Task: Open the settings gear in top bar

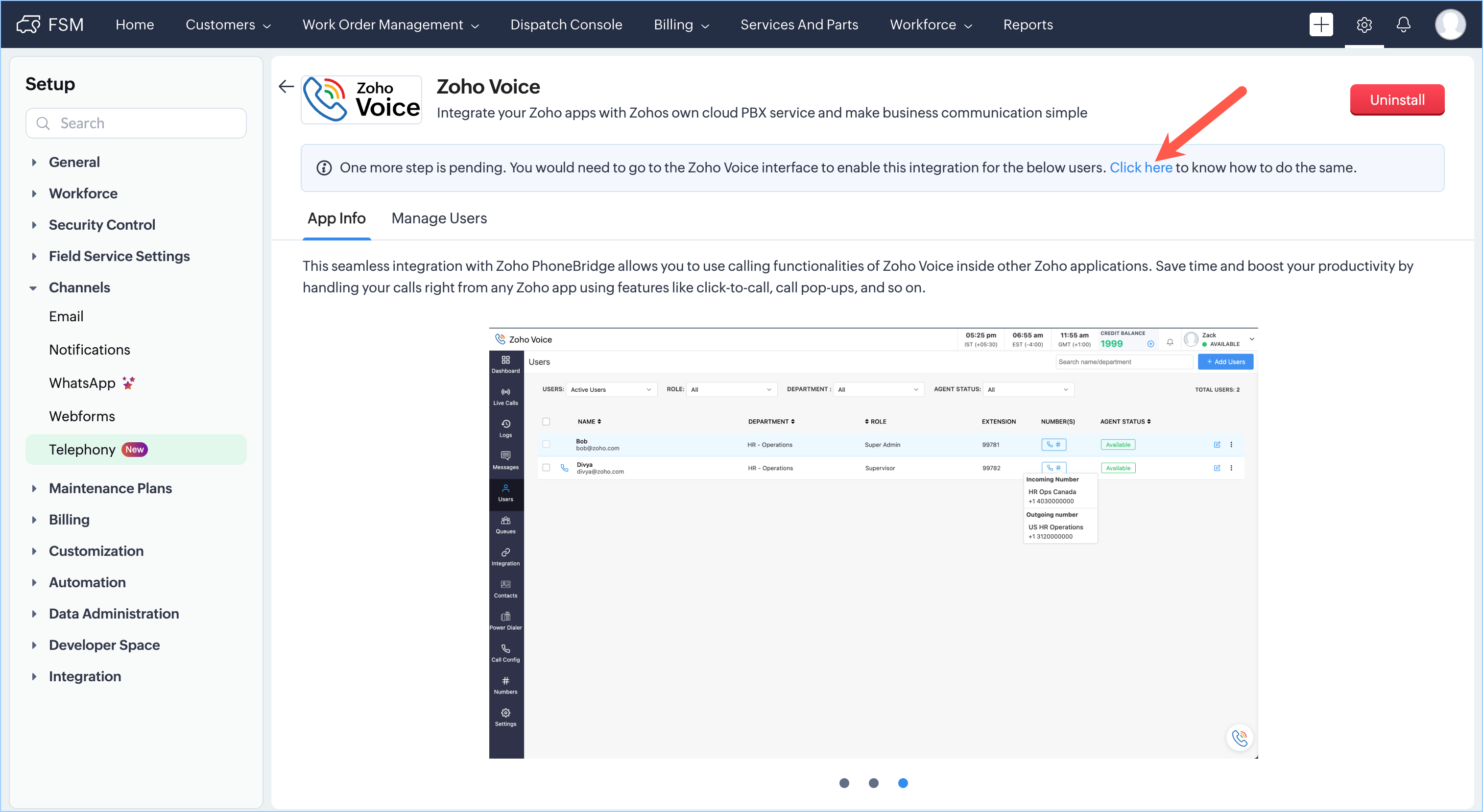Action: tap(1364, 25)
